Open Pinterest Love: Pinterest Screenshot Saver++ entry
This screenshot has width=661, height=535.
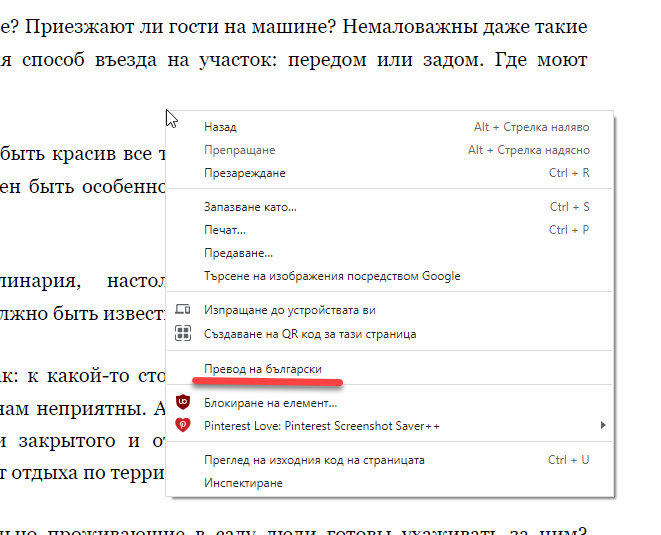pos(390,426)
